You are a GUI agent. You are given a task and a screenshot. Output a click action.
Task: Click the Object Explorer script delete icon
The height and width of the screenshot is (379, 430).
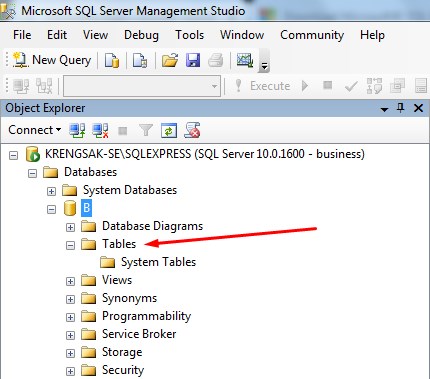tap(192, 130)
